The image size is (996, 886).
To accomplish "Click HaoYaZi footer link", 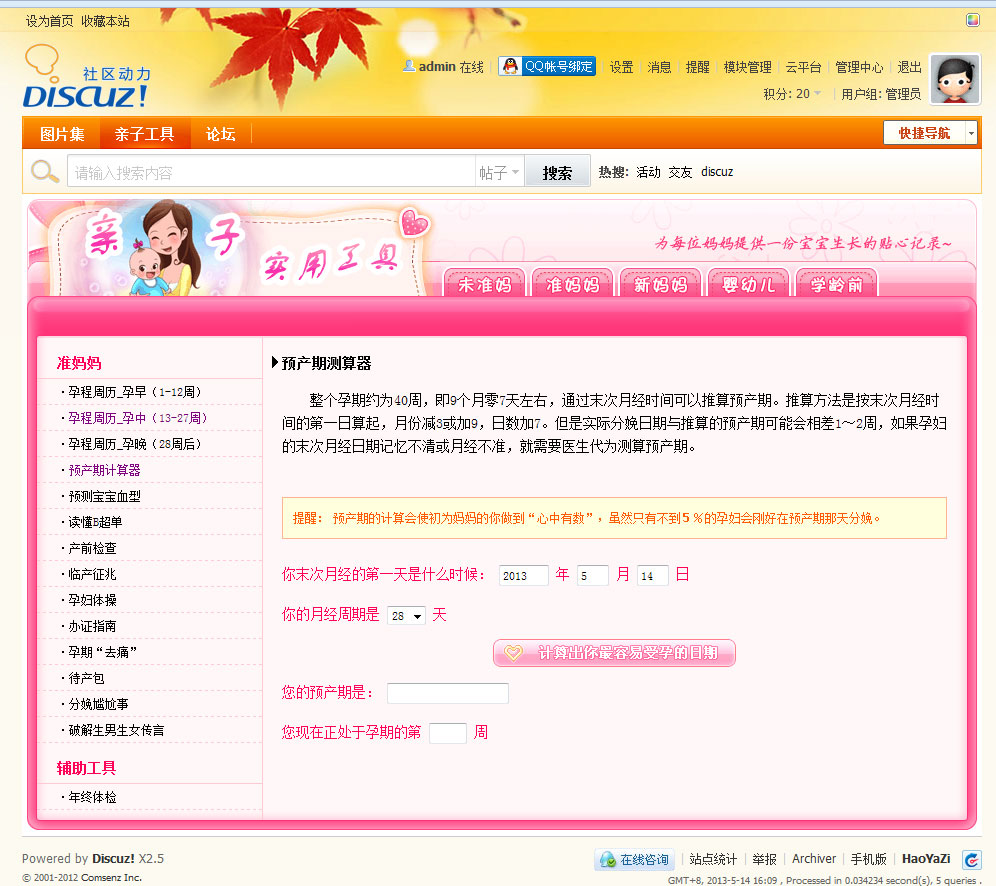I will (x=926, y=859).
